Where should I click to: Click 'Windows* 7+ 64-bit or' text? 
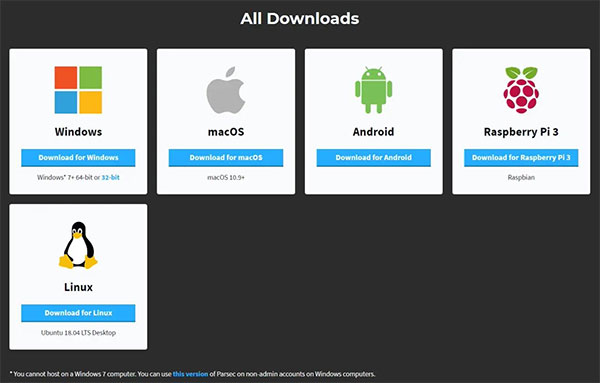(x=68, y=178)
